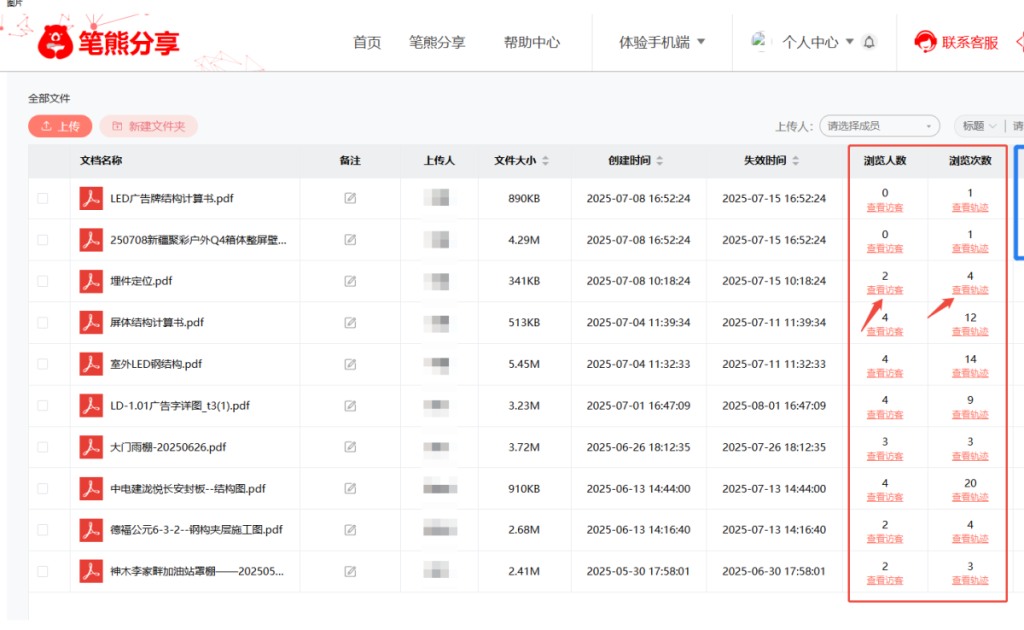Check the box for LED广告牌结构计算书.pdf
The width and height of the screenshot is (1024, 630).
pyautogui.click(x=42, y=198)
